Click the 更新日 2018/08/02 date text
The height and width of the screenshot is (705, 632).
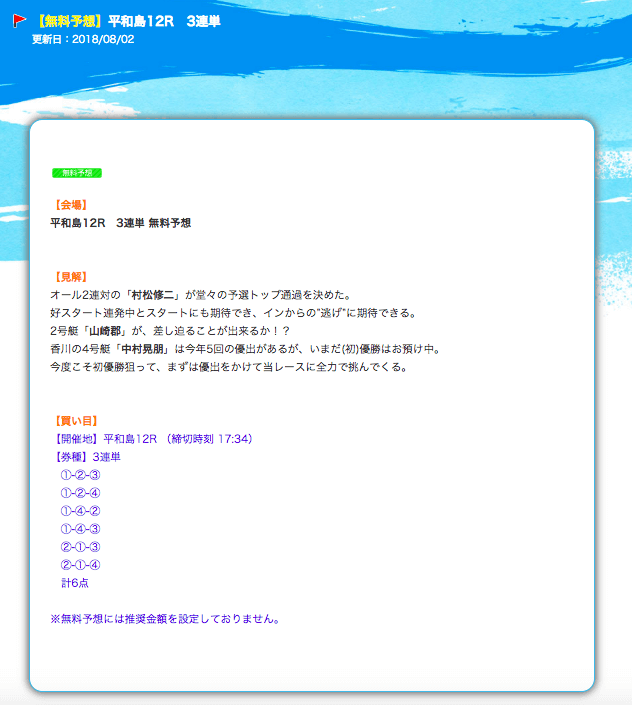pos(82,39)
